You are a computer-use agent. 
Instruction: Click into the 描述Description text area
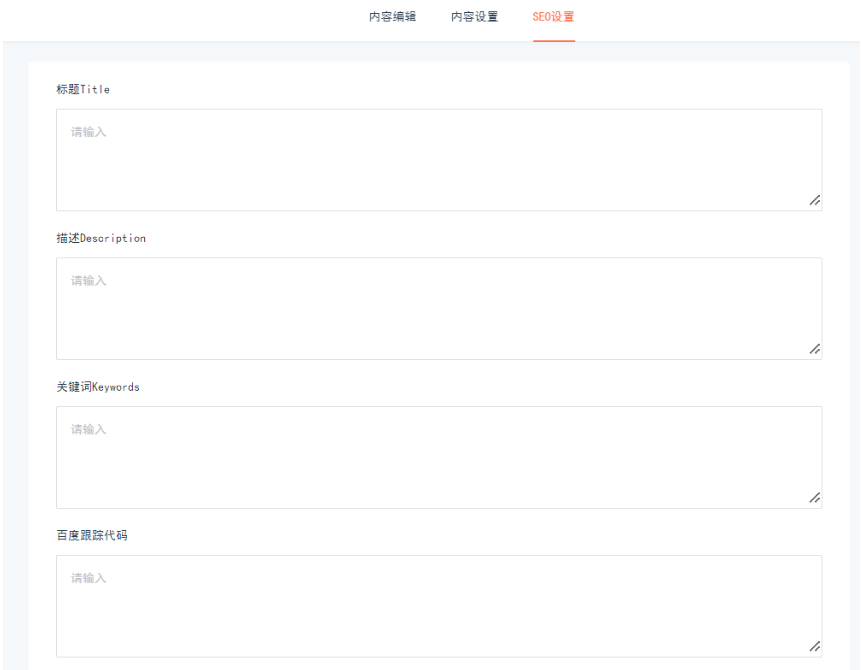439,309
